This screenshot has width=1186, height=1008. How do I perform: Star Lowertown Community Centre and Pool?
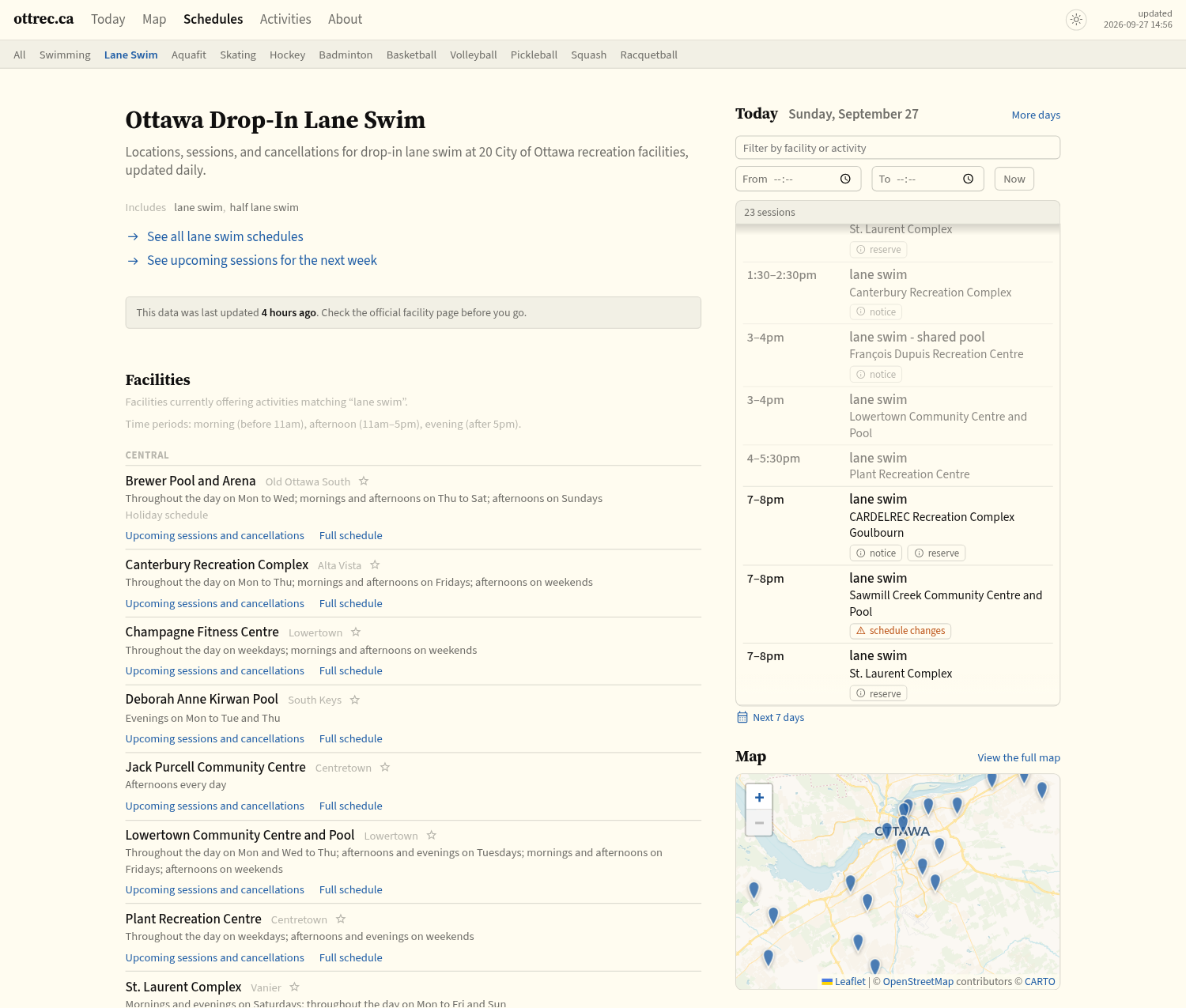(x=432, y=835)
